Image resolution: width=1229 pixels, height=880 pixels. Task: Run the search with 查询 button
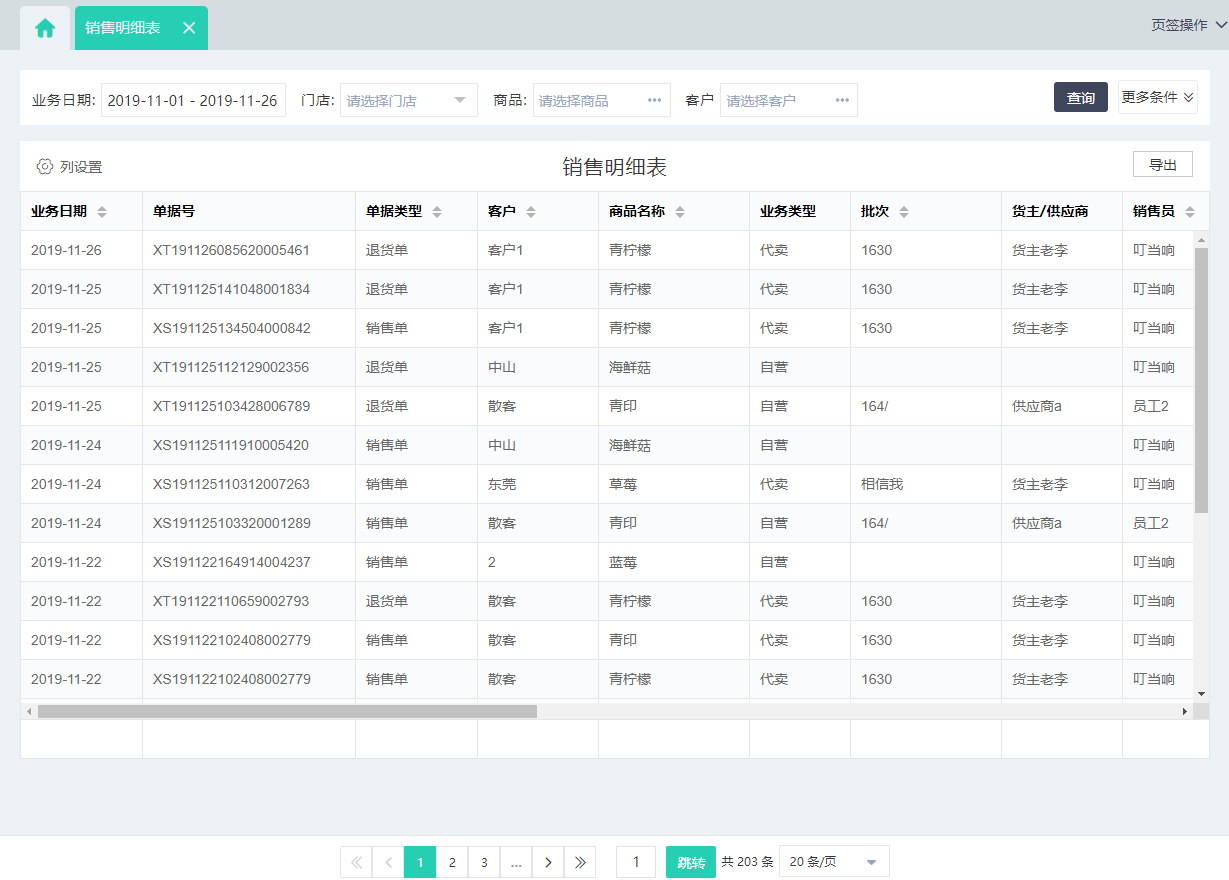(x=1081, y=97)
